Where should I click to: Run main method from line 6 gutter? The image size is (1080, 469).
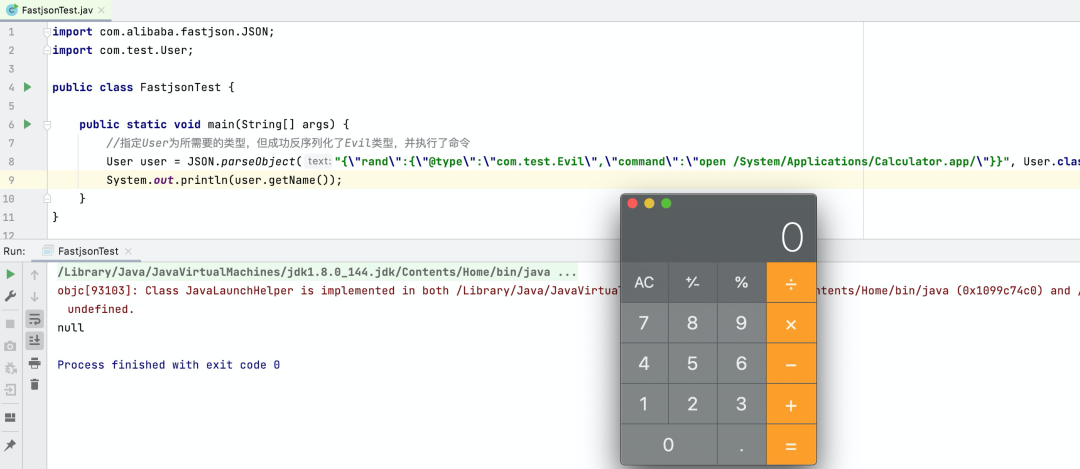tap(28, 124)
